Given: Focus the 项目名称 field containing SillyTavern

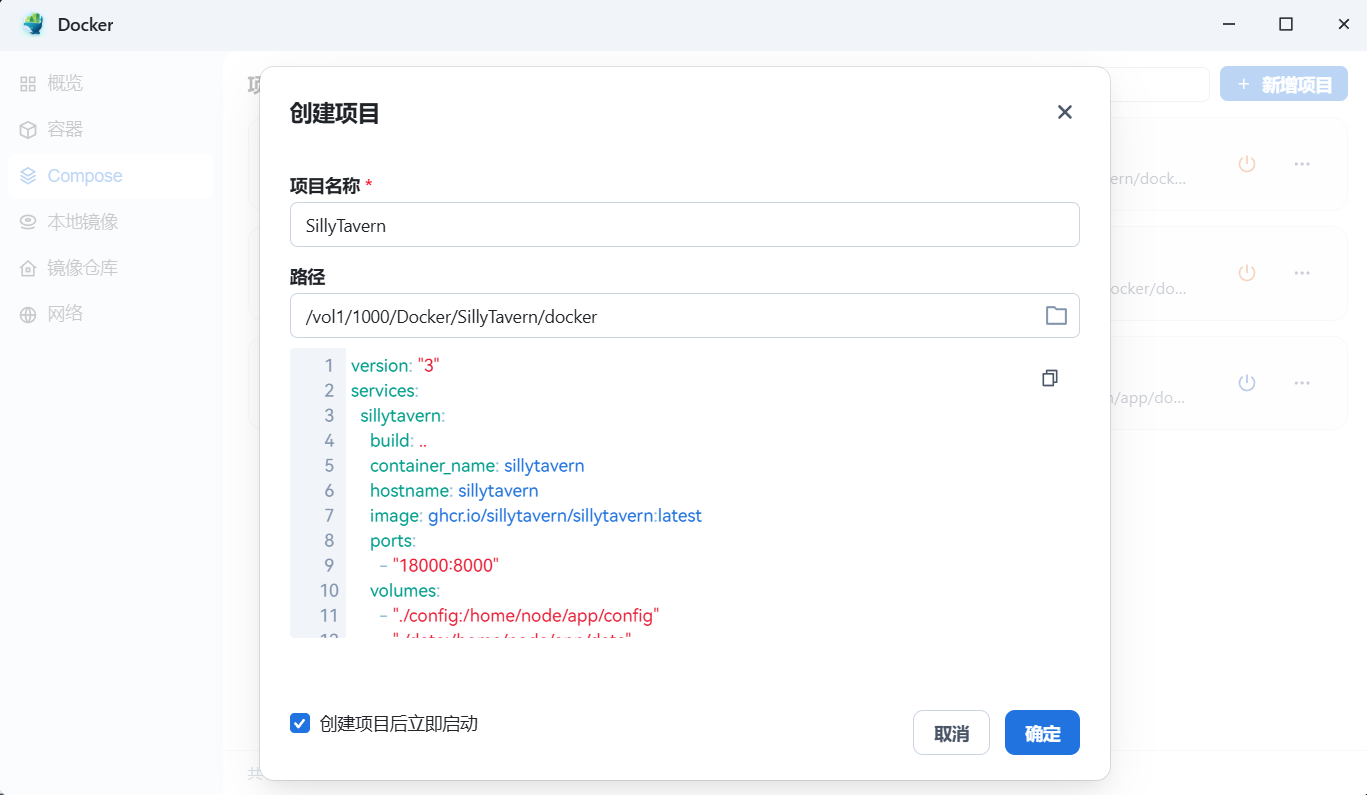Looking at the screenshot, I should click(x=685, y=225).
